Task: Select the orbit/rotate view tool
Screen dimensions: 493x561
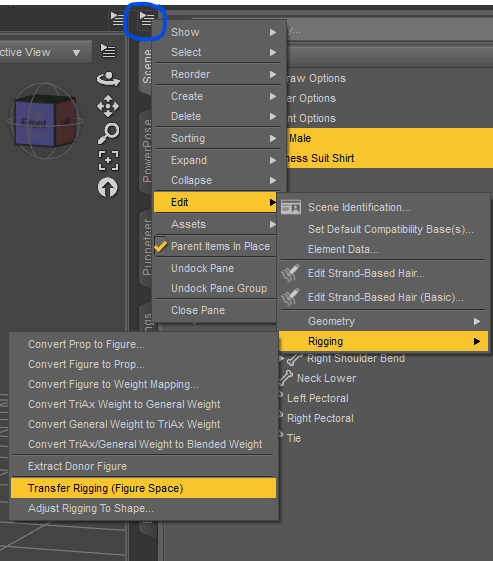Action: tap(108, 79)
